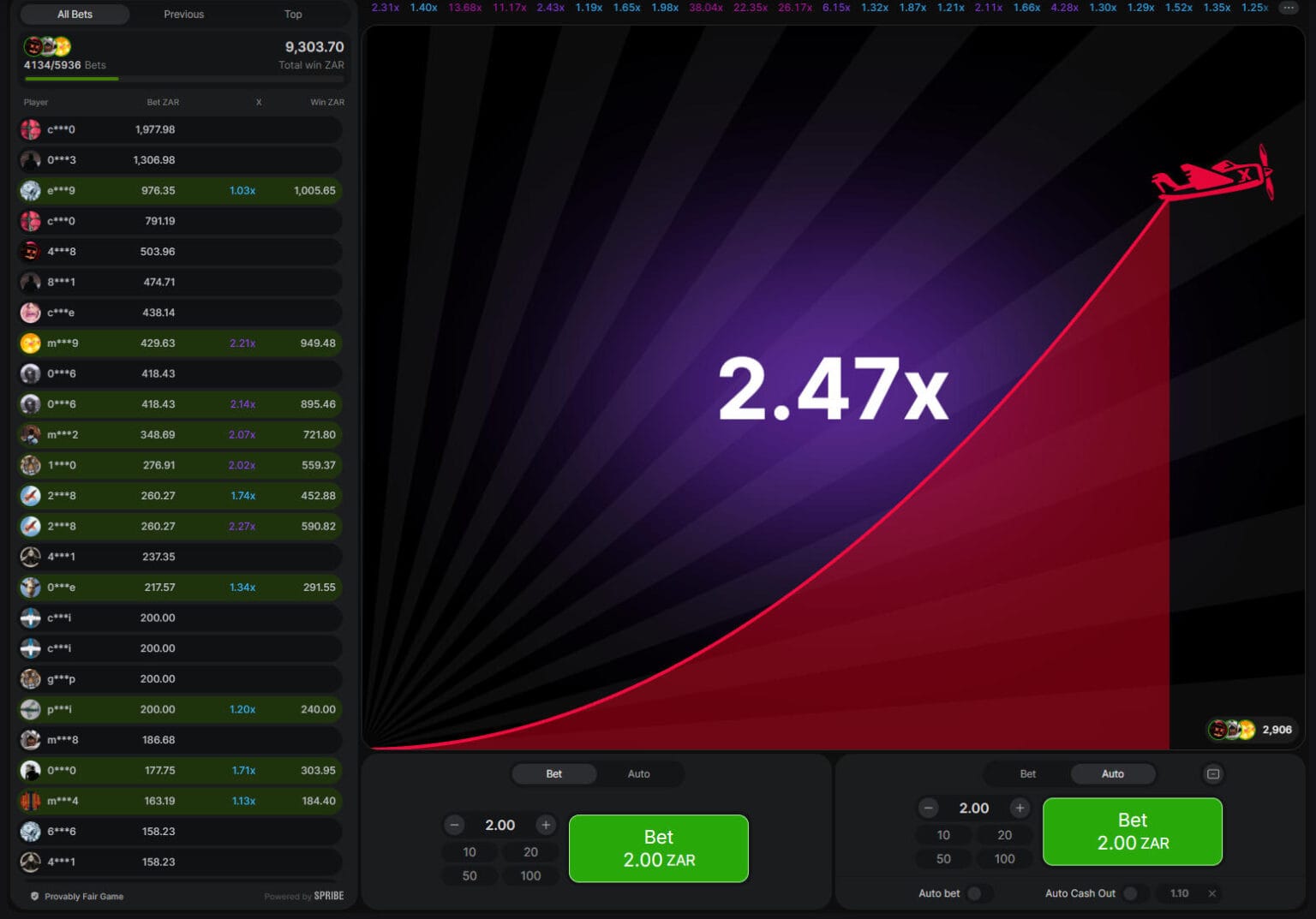1316x919 pixels.
Task: Click the plus icon to increase right bet amount
Action: [1020, 808]
